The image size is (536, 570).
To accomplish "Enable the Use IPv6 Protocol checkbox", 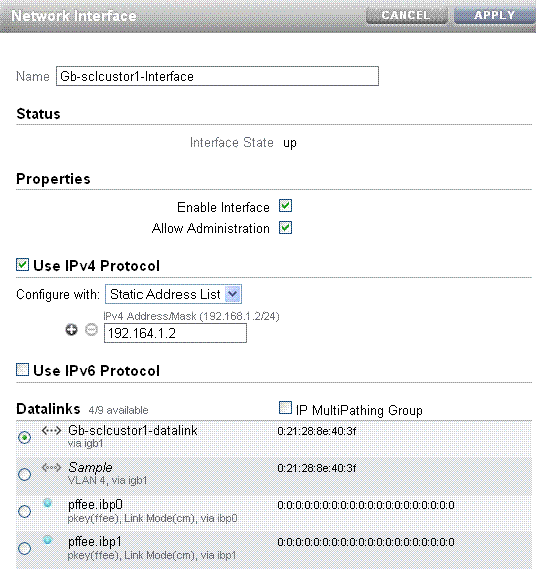I will pyautogui.click(x=23, y=370).
